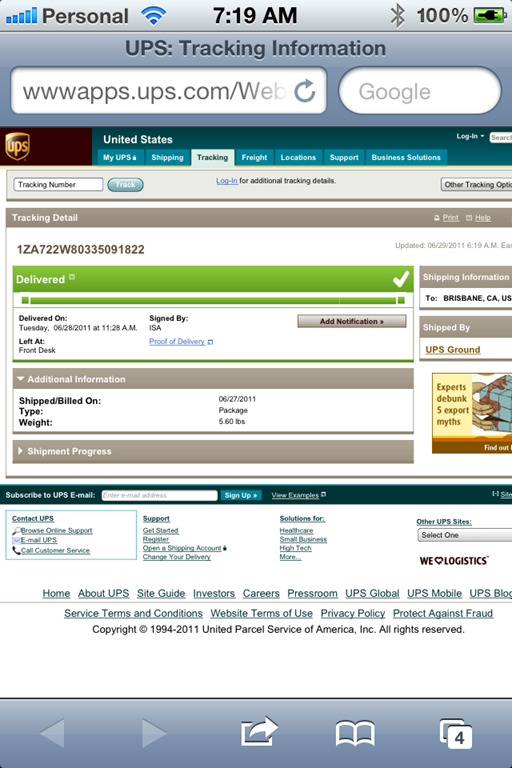Collapse the Additional Information section
The image size is (512, 768).
tap(213, 379)
